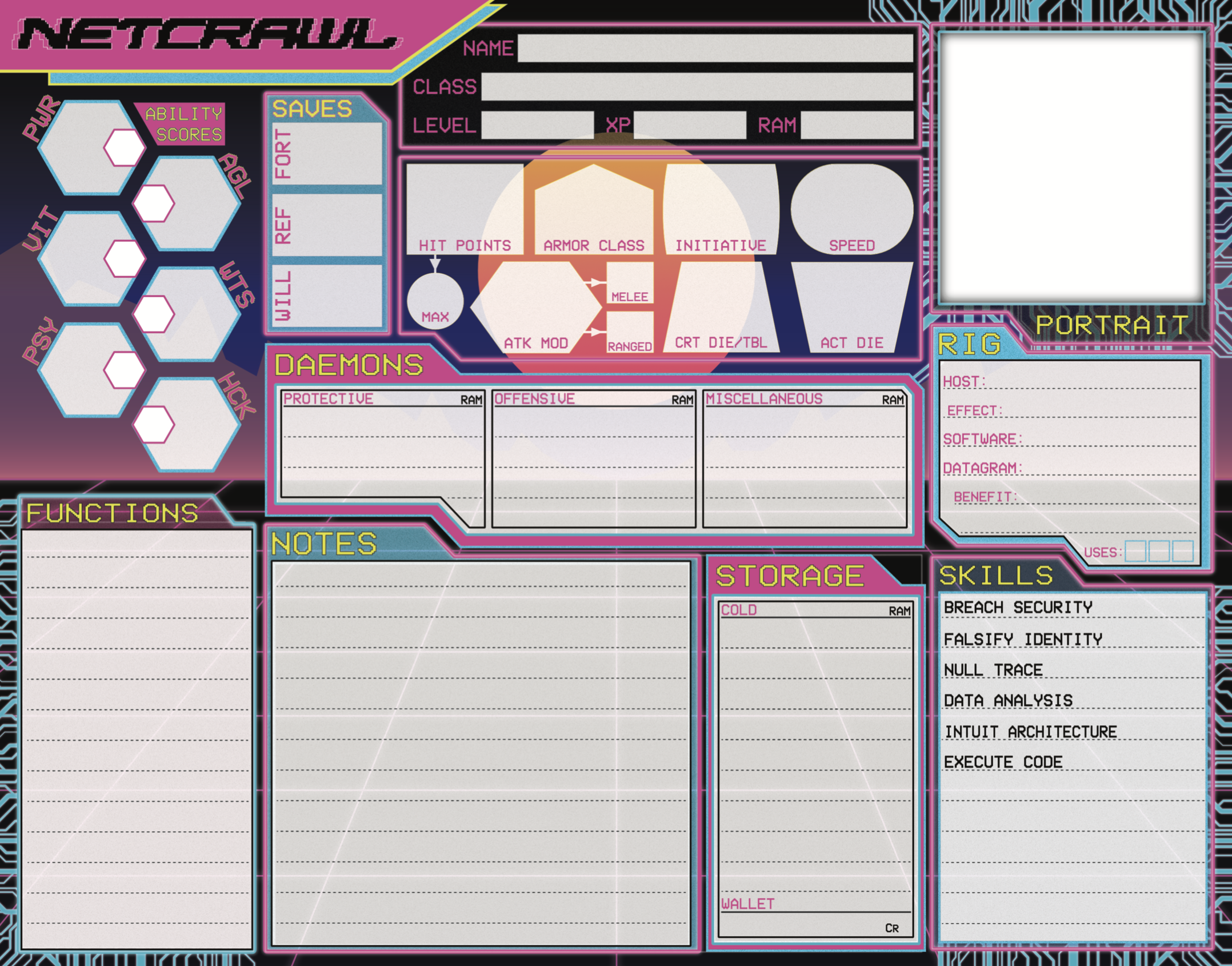The image size is (1232, 966).
Task: Check the first USES box
Action: click(x=1135, y=552)
